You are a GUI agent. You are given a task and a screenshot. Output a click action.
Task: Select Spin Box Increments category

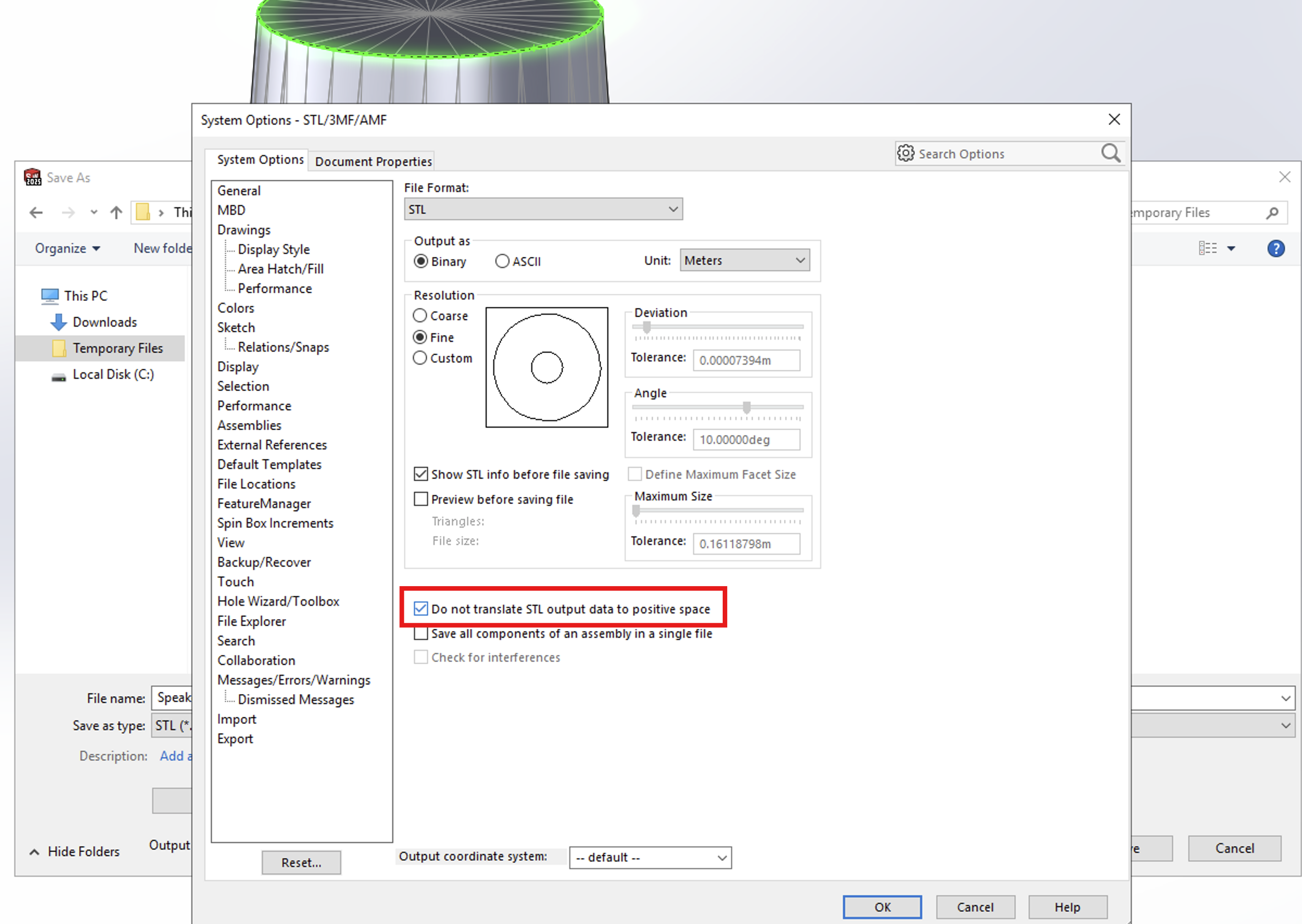pyautogui.click(x=275, y=523)
